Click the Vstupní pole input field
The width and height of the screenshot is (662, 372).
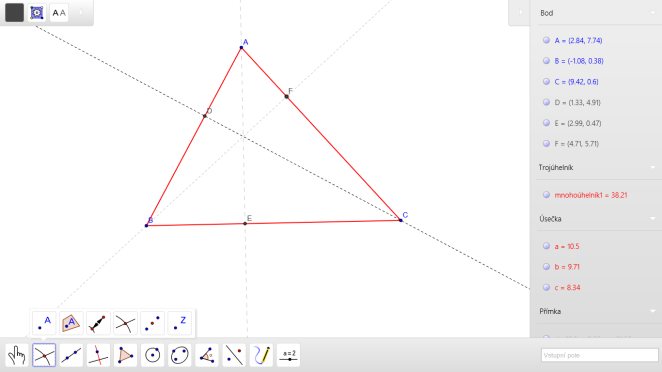[600, 355]
